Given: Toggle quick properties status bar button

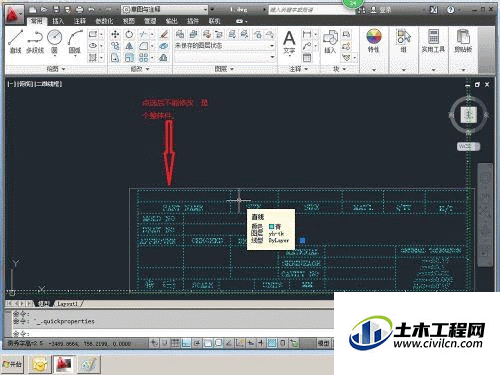Looking at the screenshot, I should pos(283,343).
